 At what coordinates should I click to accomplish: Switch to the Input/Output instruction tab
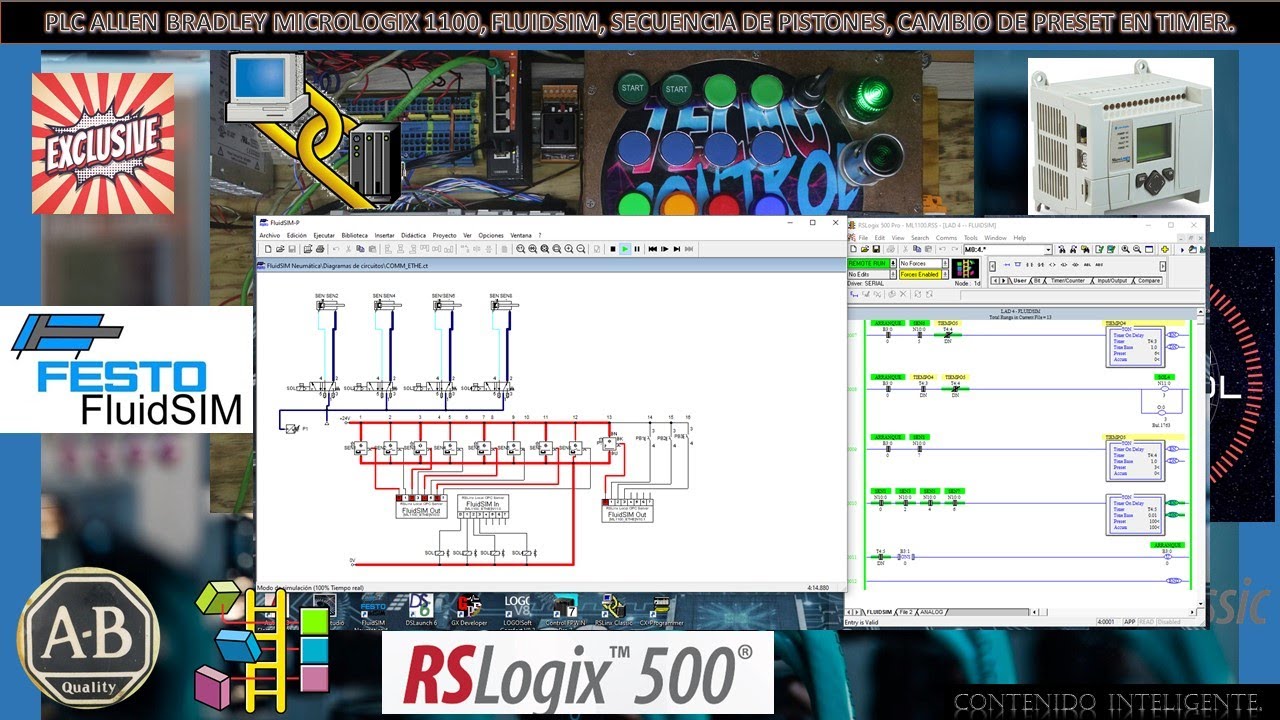click(1112, 281)
